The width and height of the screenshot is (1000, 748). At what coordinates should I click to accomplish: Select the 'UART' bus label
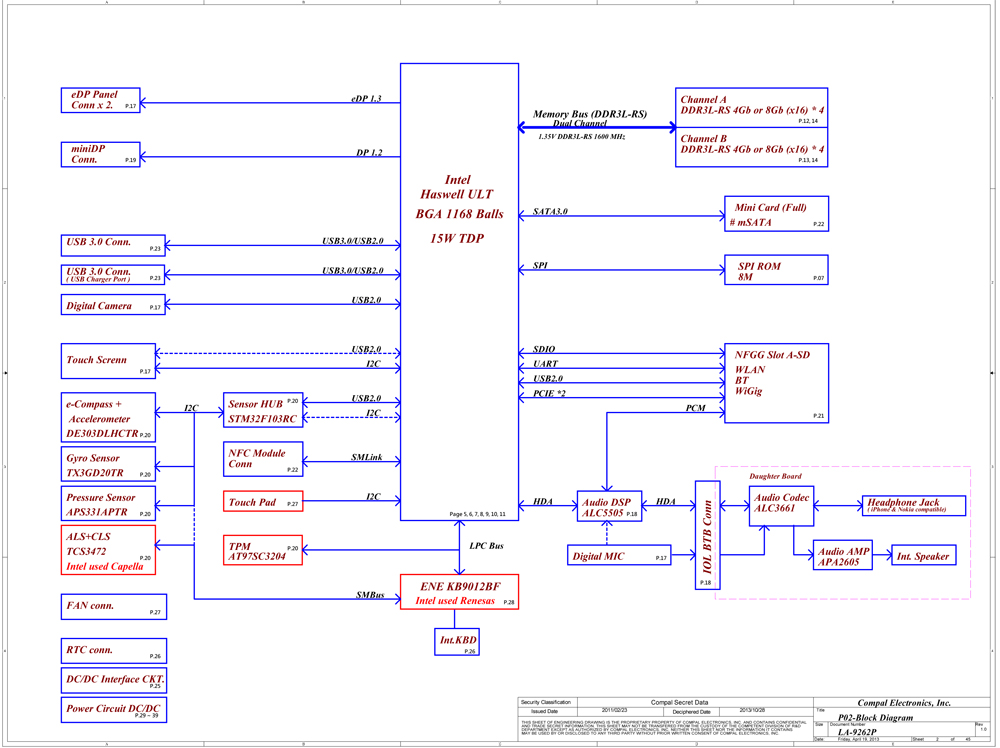point(545,363)
